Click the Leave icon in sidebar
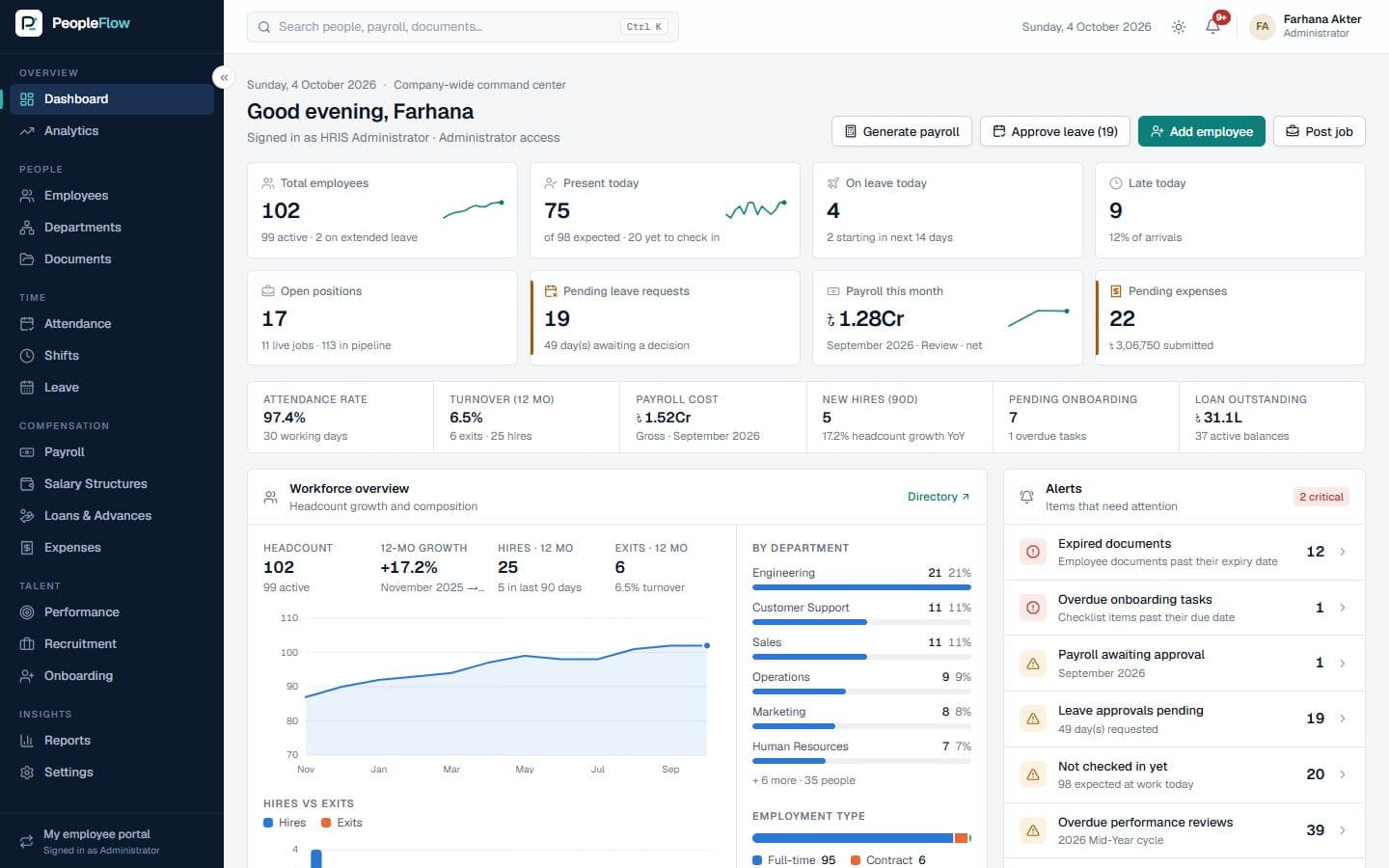1389x868 pixels. (27, 388)
